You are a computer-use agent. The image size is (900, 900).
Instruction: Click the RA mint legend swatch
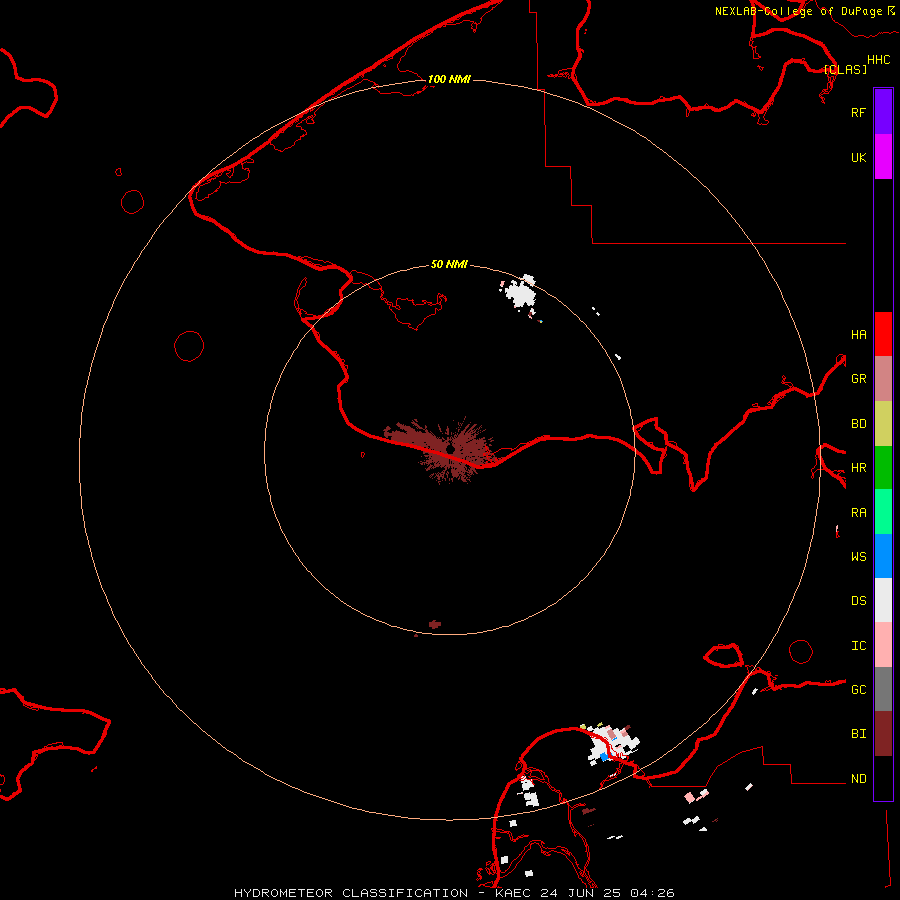pos(883,512)
